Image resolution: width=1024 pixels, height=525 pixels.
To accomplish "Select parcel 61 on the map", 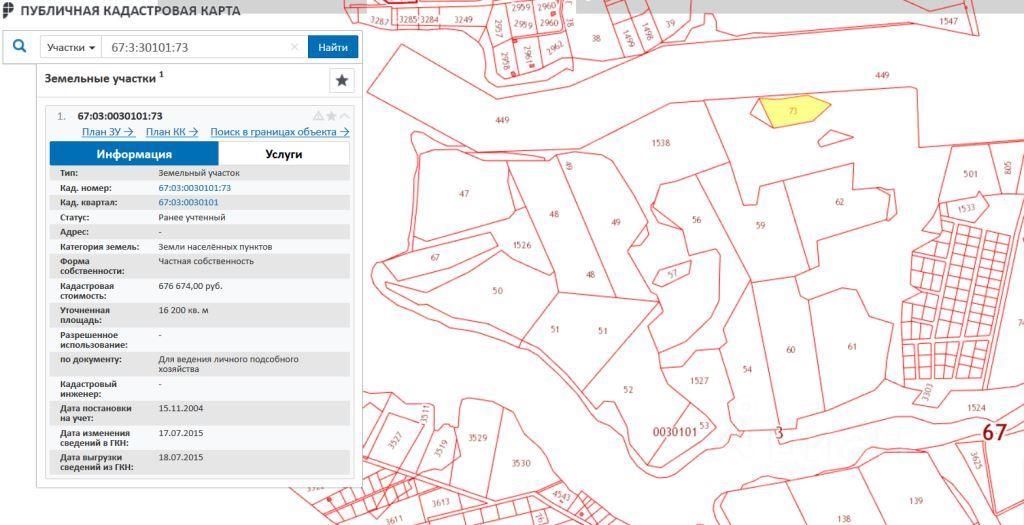I will point(852,347).
